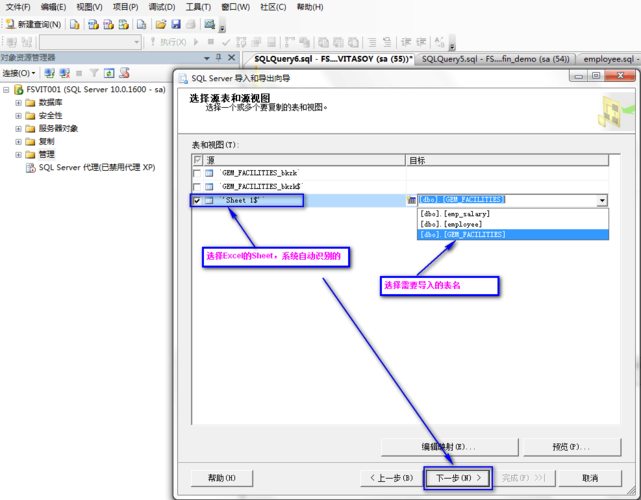Expand the 服务器对象 folder node
This screenshot has width=641, height=500.
tap(18, 129)
